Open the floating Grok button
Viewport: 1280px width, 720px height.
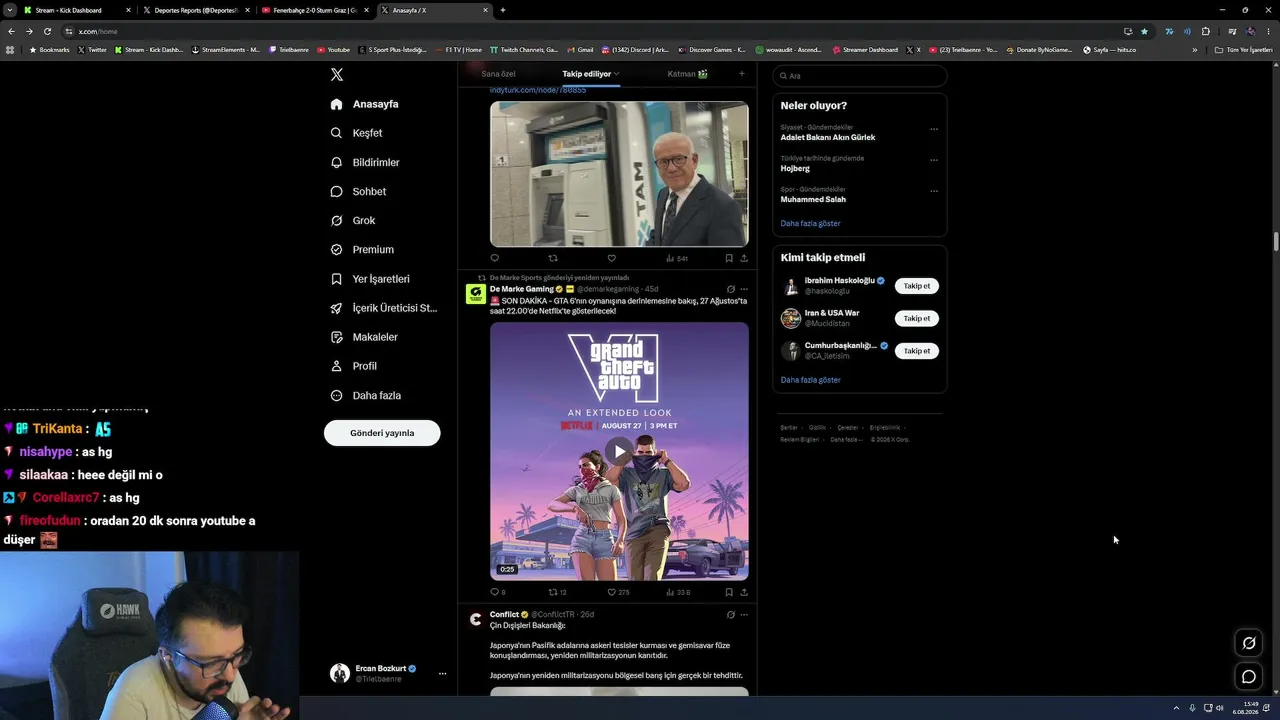(1249, 643)
